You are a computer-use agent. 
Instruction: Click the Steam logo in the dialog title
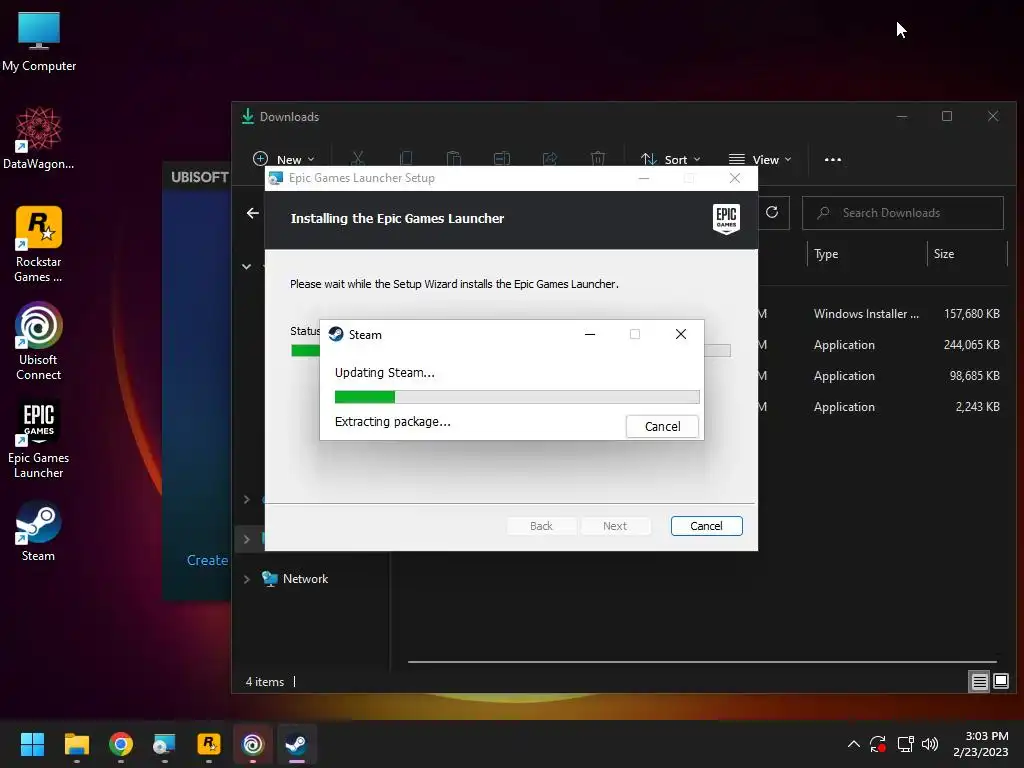pyautogui.click(x=336, y=334)
